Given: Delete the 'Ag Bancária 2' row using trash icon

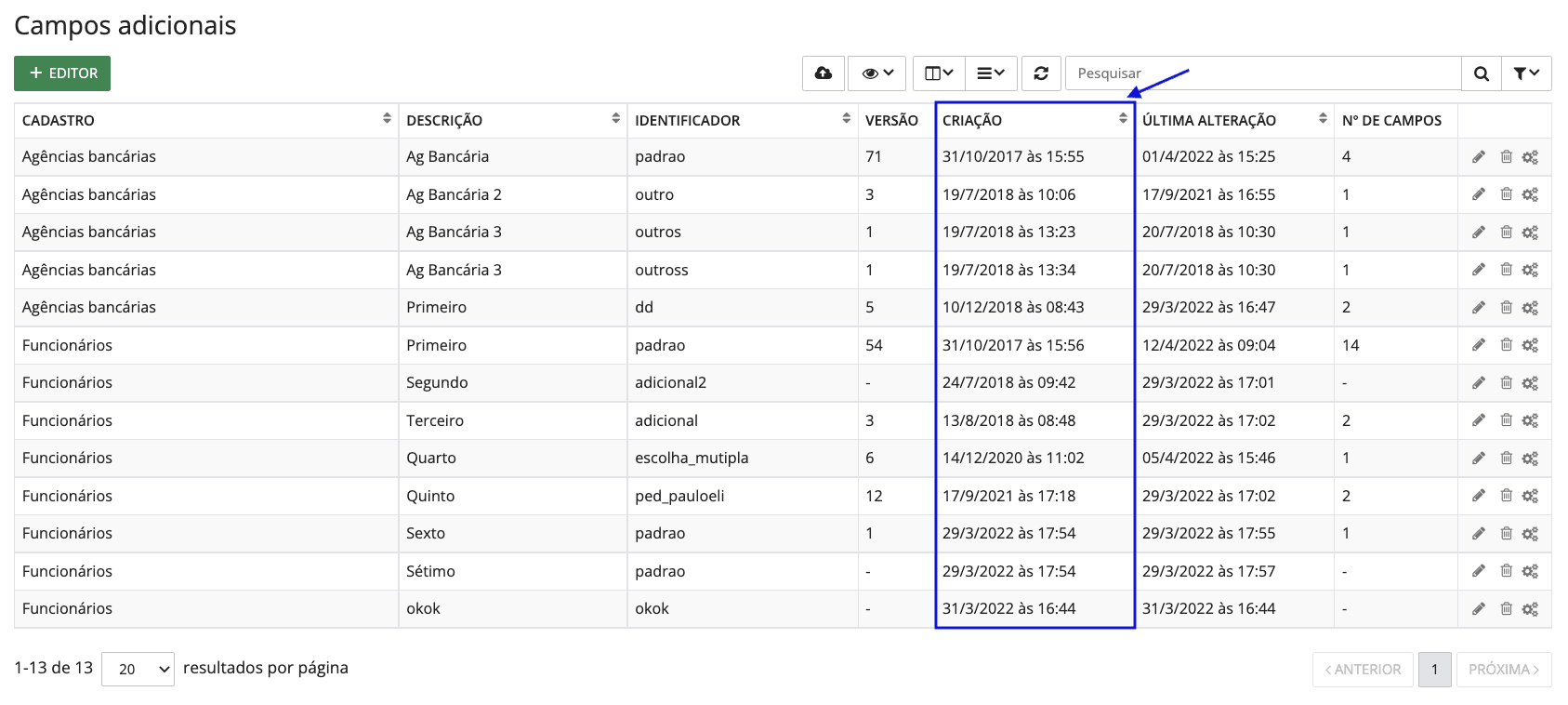Looking at the screenshot, I should [1507, 194].
